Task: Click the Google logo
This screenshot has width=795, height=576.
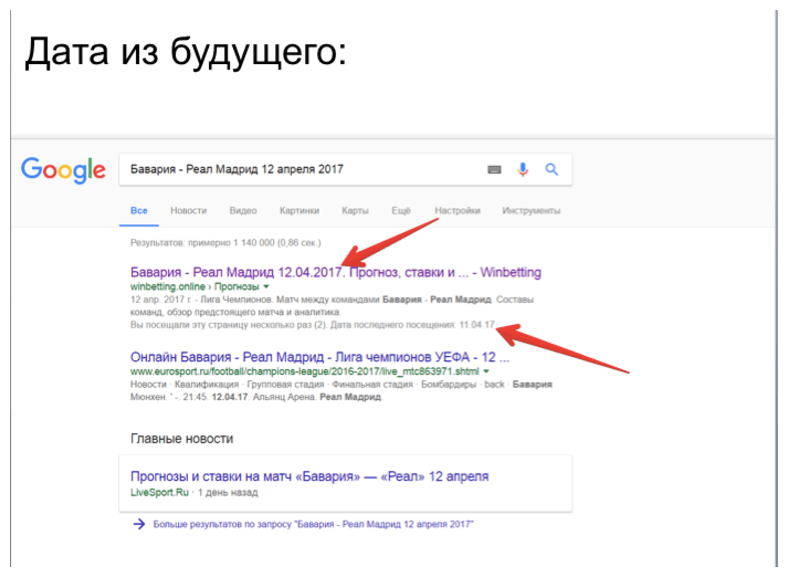Action: tap(63, 170)
